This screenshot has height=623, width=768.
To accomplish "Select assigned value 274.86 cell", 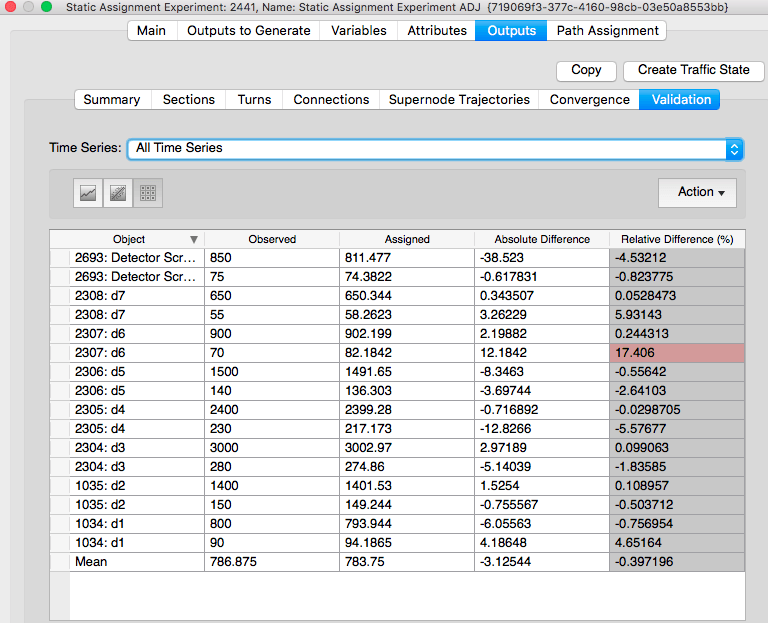I will (x=407, y=467).
